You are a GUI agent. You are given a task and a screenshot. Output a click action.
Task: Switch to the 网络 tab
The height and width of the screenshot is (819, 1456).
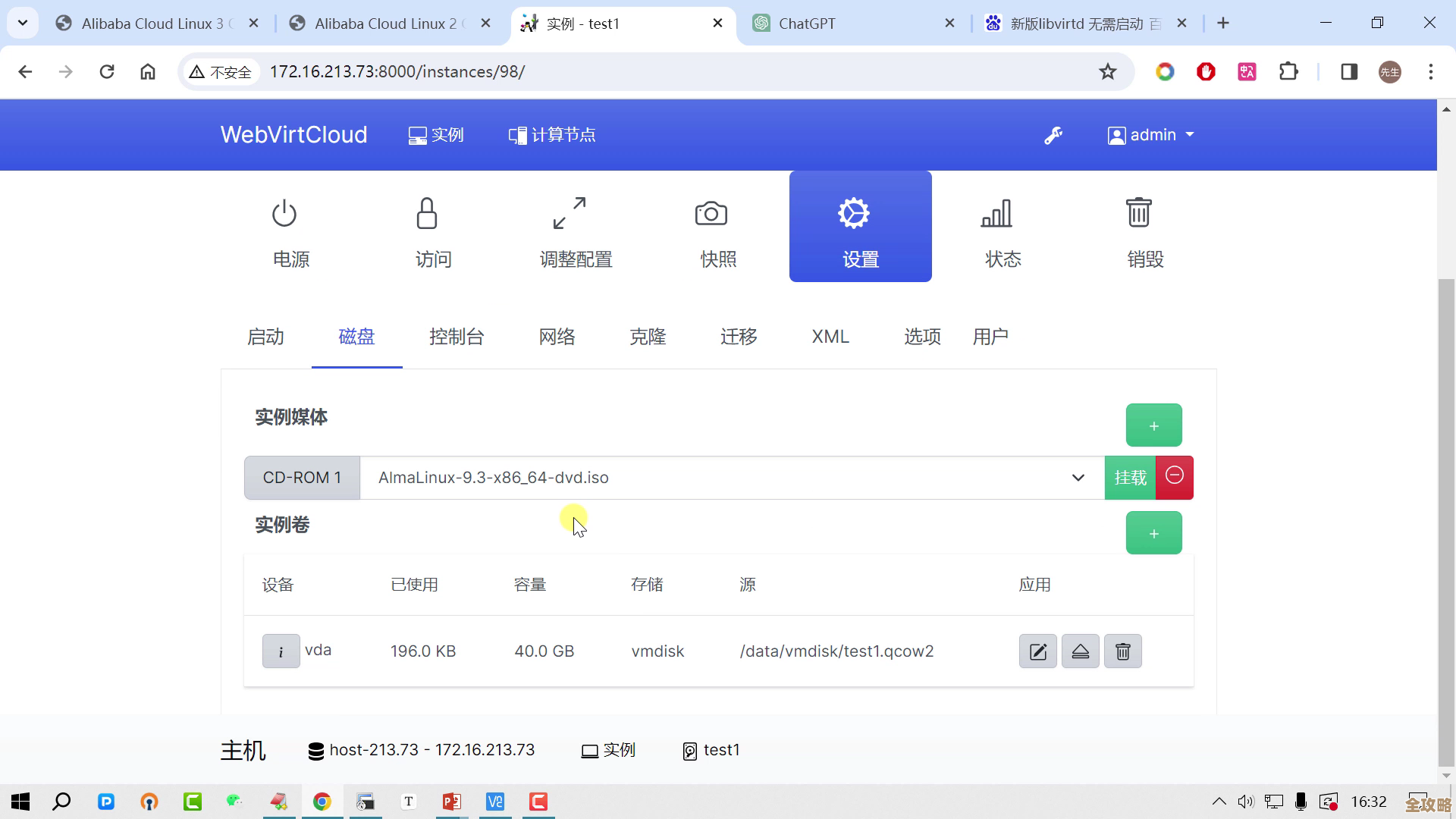pyautogui.click(x=557, y=337)
